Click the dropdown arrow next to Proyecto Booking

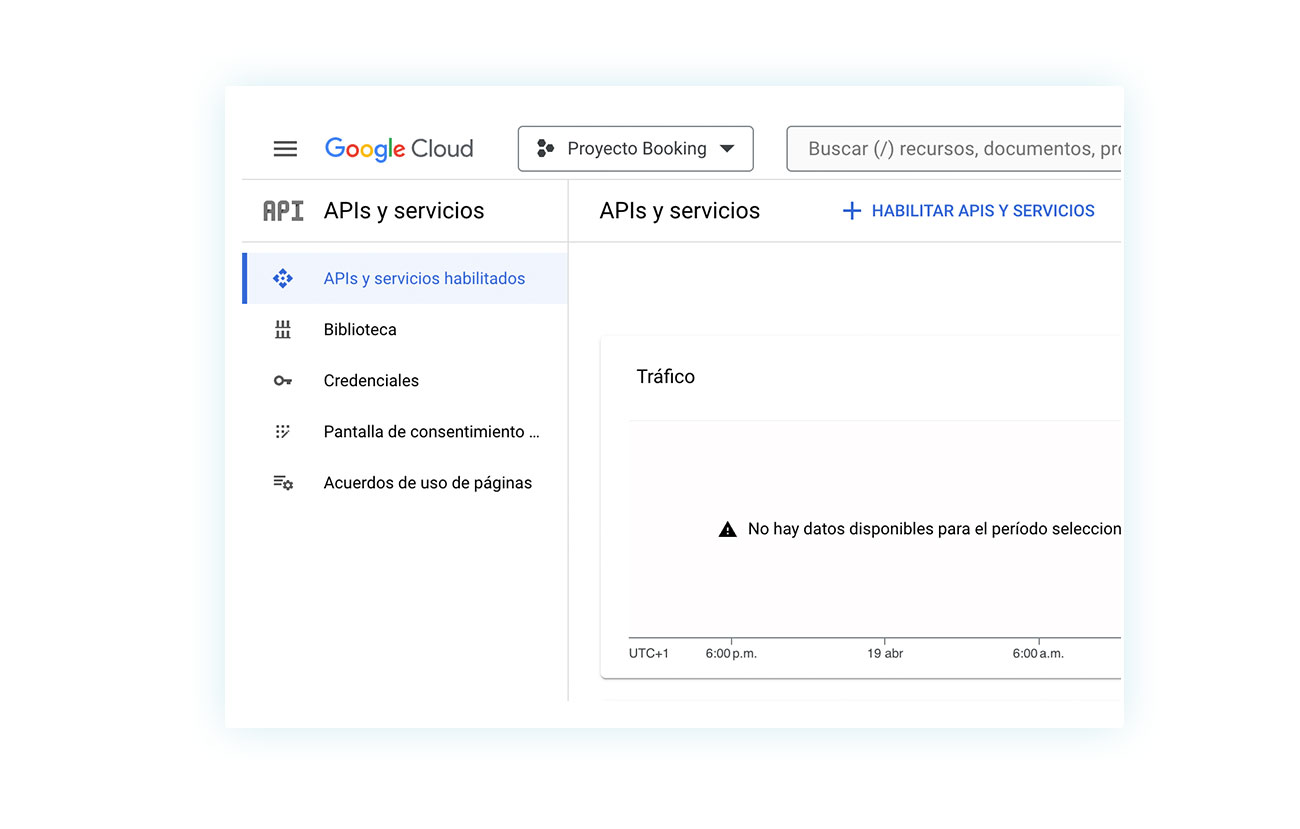pyautogui.click(x=727, y=149)
